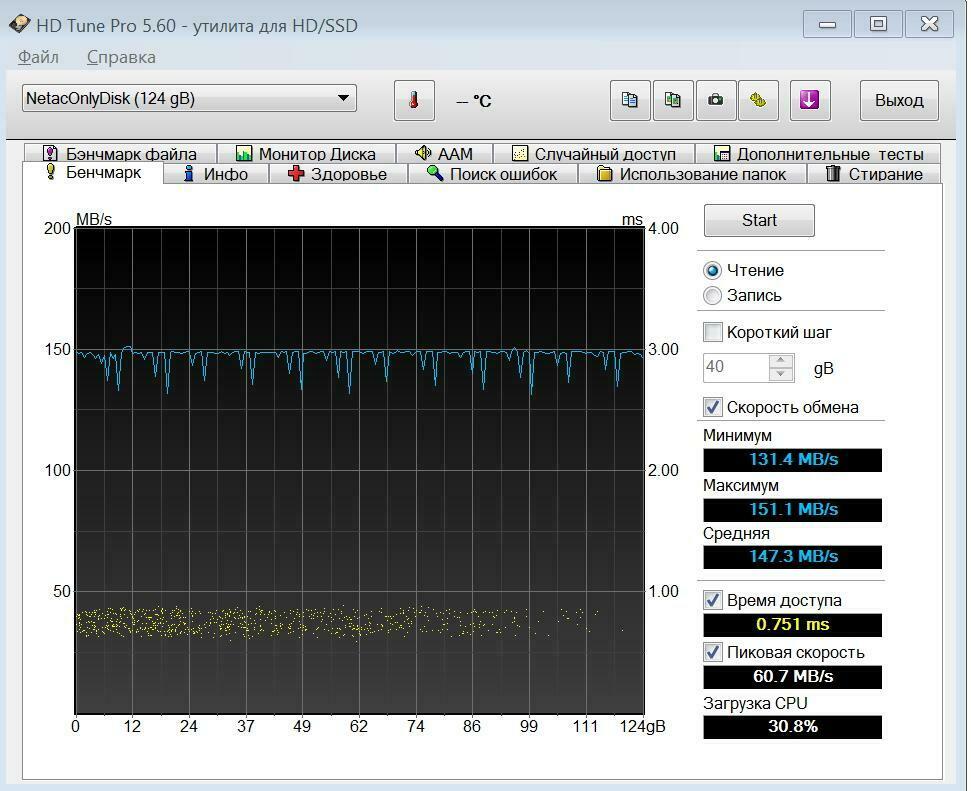Enable the Короткий шаг checkbox

pos(713,332)
